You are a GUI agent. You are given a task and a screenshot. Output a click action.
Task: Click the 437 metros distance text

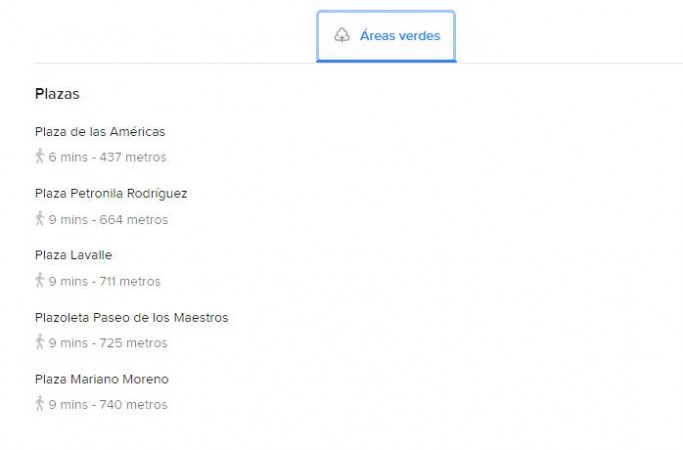[x=133, y=158]
